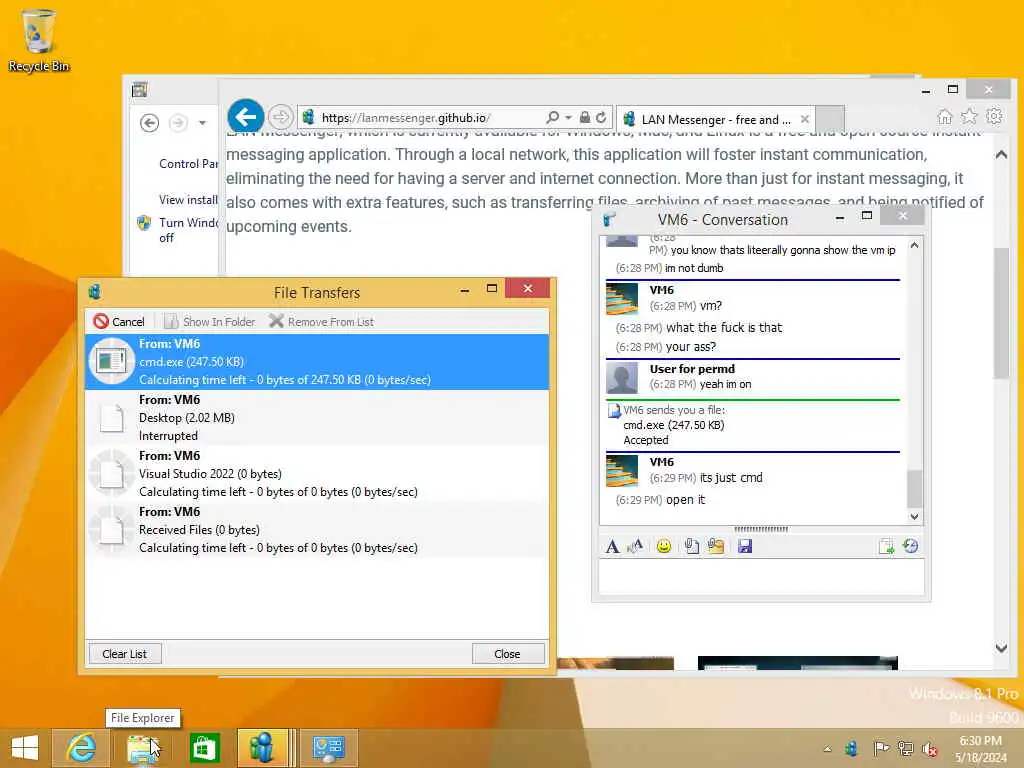Screen dimensions: 1024x768
Task: Click the Control Panel Home link
Action: [188, 164]
